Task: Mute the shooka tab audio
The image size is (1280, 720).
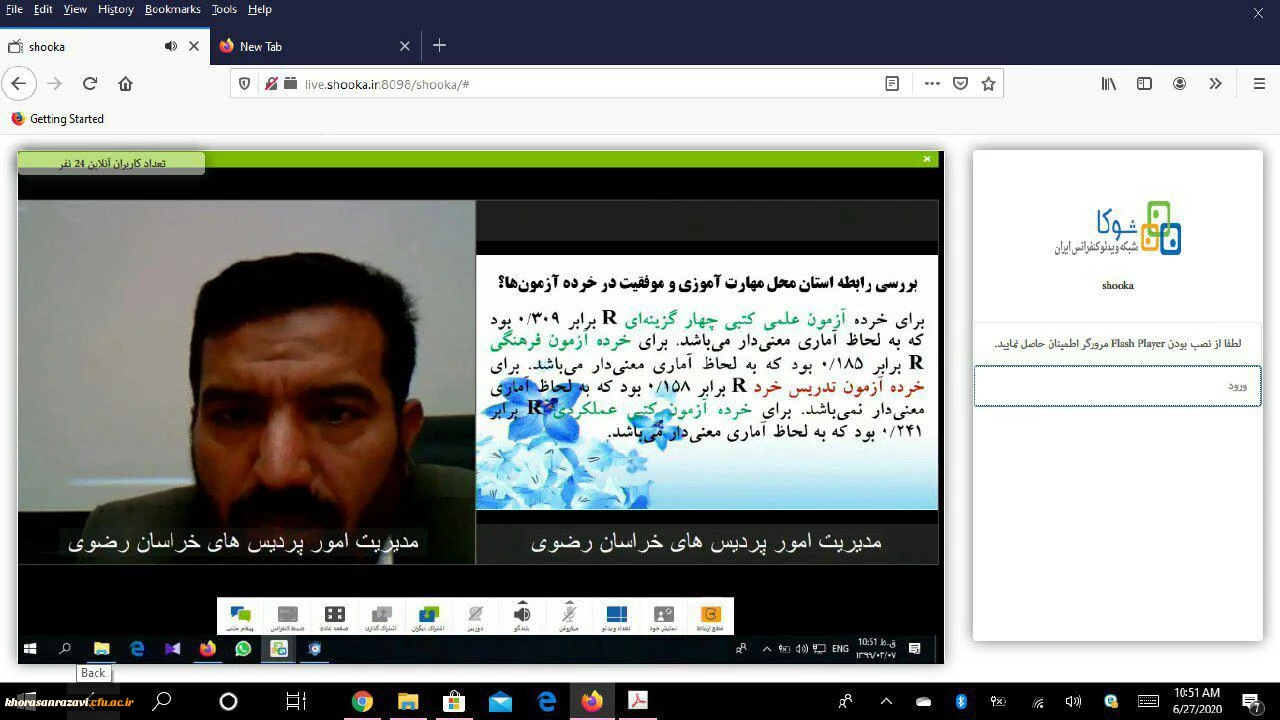Action: 170,46
